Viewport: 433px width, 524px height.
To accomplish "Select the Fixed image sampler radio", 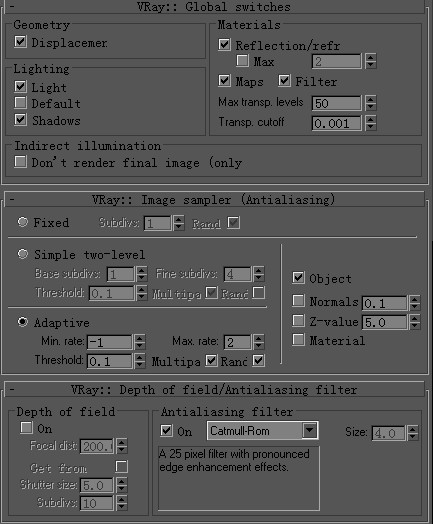I will (x=22, y=222).
